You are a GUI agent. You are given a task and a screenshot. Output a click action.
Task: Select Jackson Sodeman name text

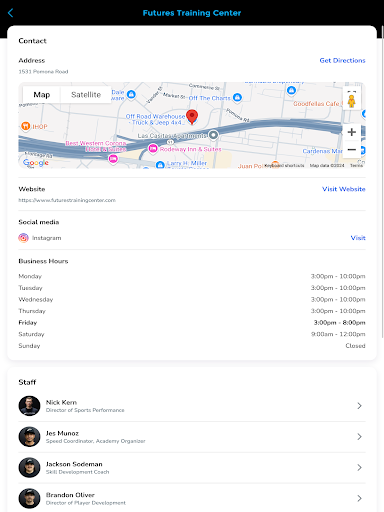coord(74,464)
